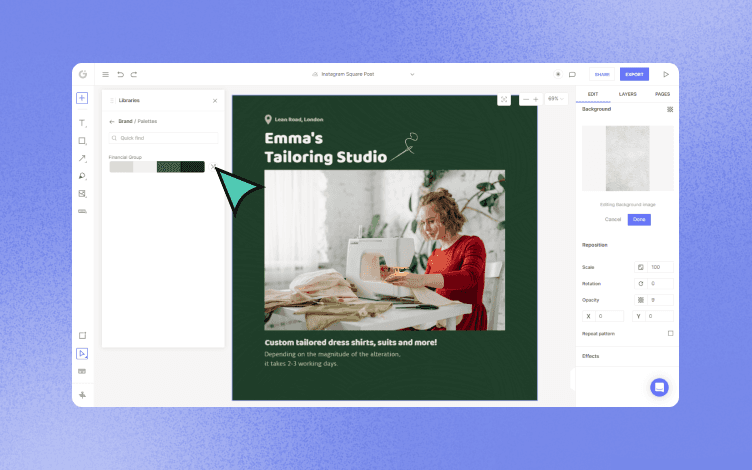Screen dimensions: 752x470
Task: Click the record circle icon in top bar
Action: 558,74
